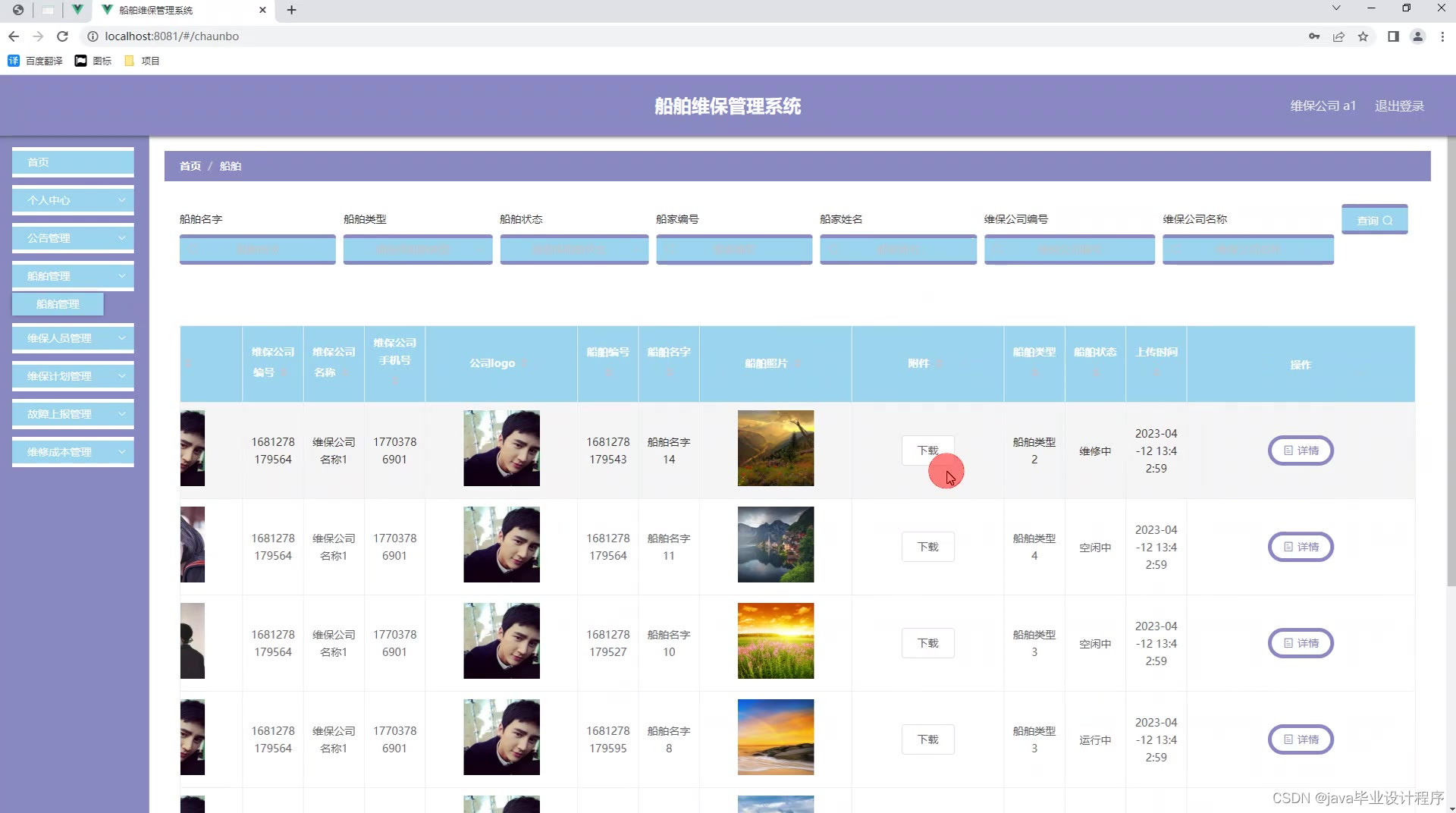Click the 维修中 status cell
This screenshot has height=813, width=1456.
1095,451
